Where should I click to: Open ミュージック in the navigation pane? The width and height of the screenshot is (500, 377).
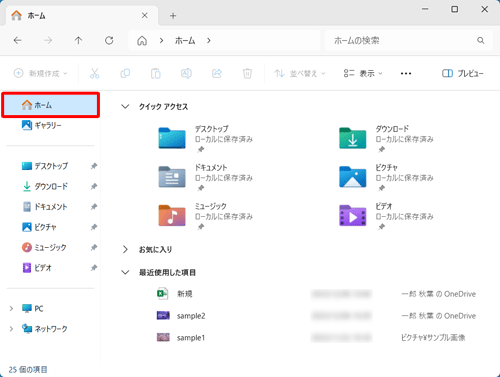click(44, 247)
